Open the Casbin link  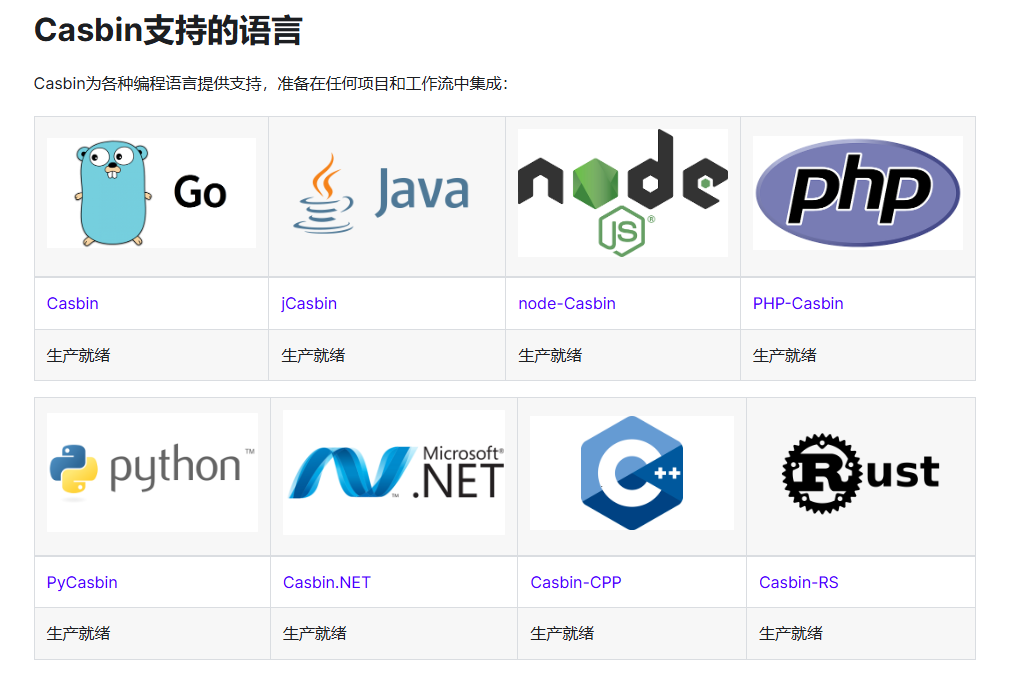pyautogui.click(x=72, y=303)
